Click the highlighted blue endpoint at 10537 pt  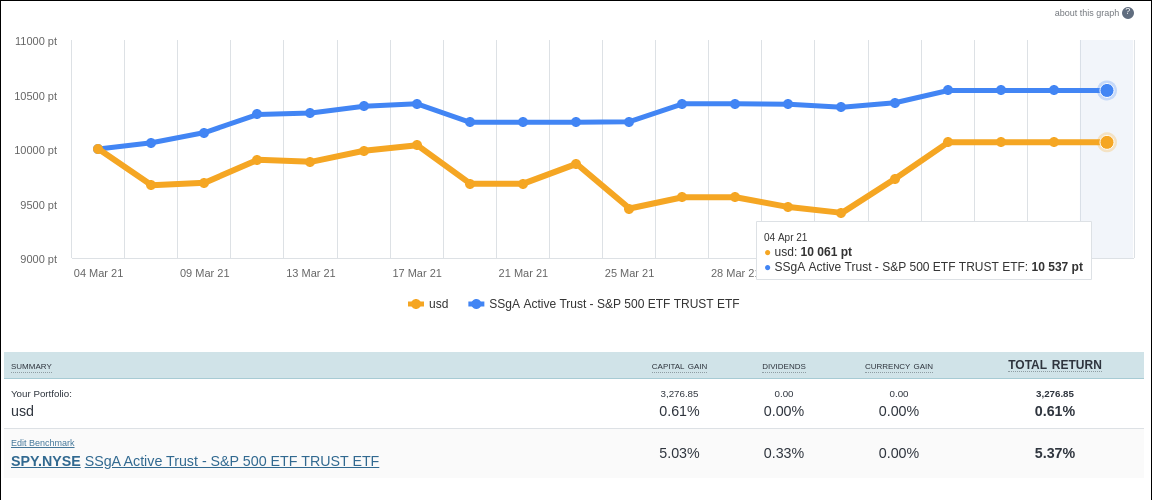tap(1107, 91)
